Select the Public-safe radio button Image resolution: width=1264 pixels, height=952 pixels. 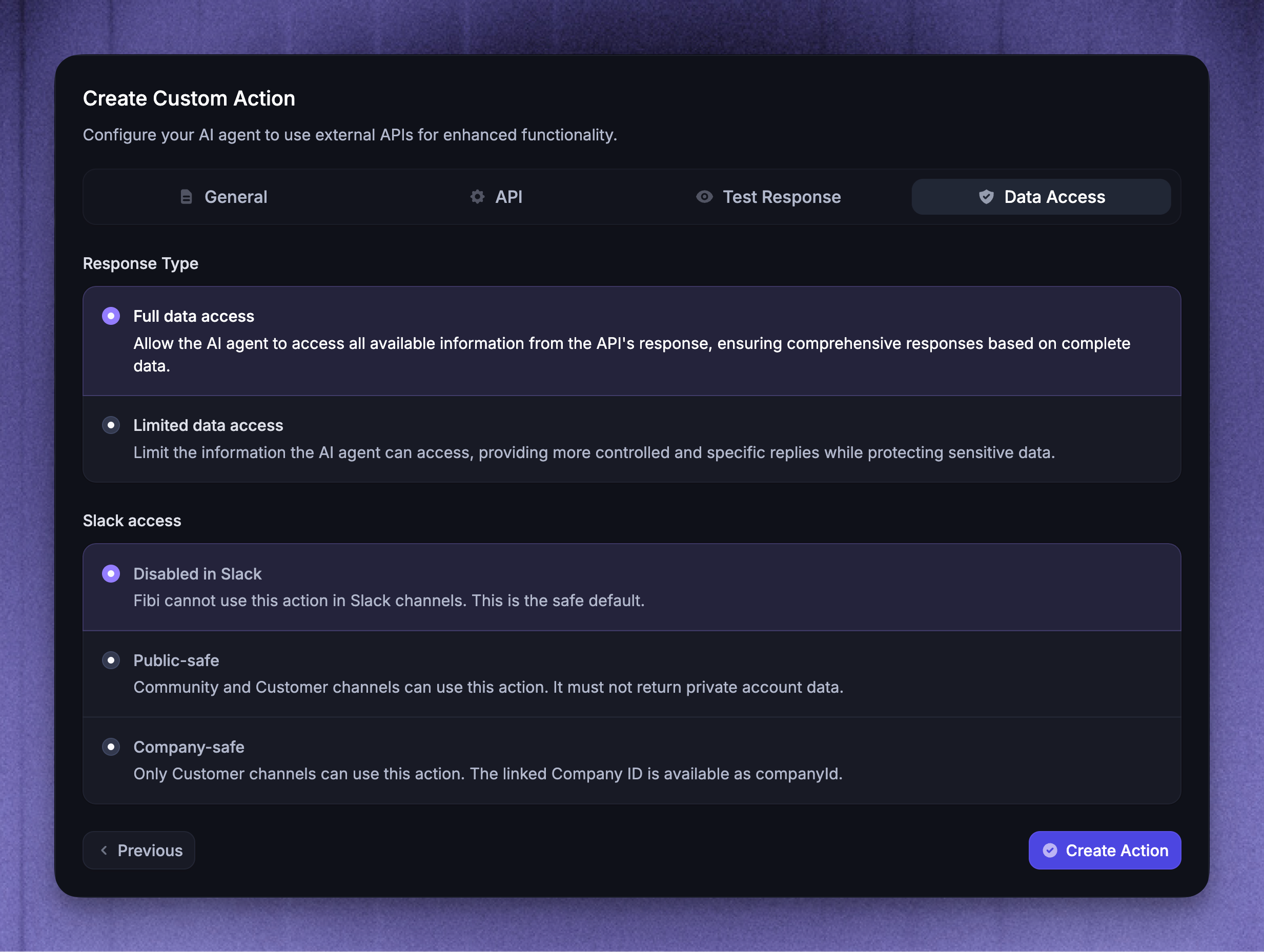pyautogui.click(x=111, y=660)
